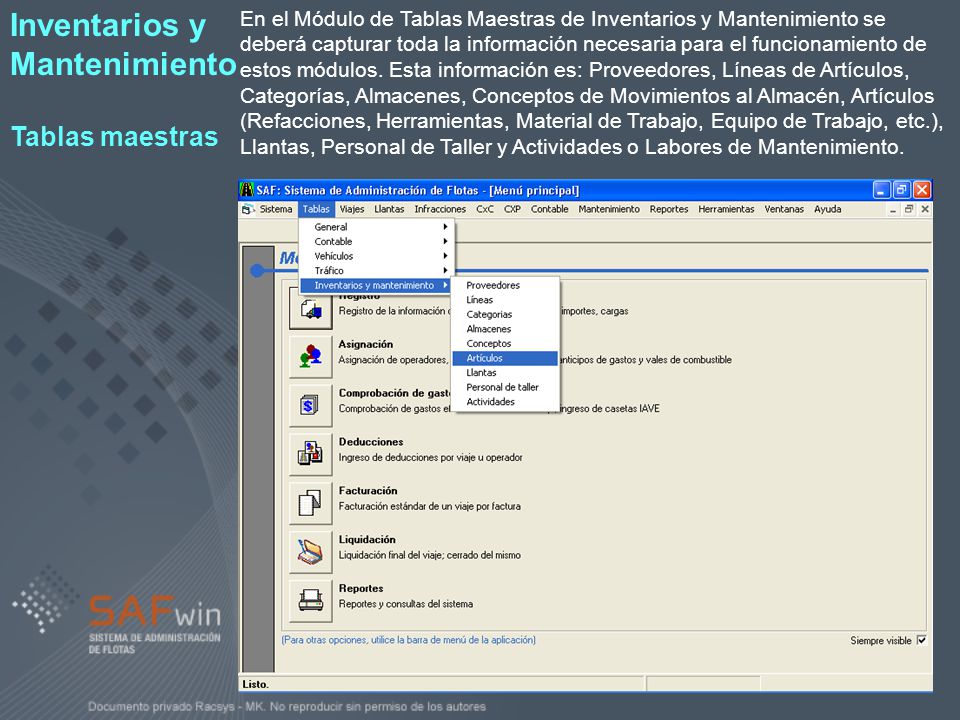Choose Almacenes in the submenu

click(x=505, y=329)
